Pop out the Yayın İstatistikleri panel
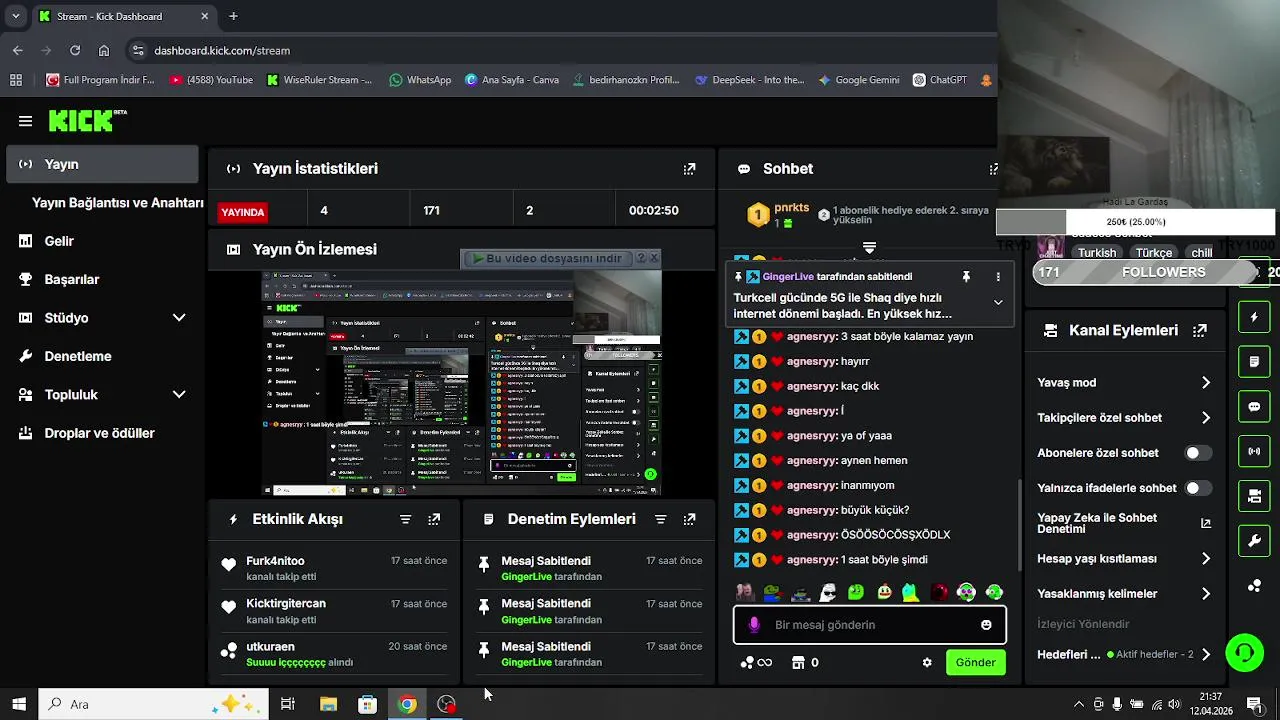1280x720 pixels. click(689, 169)
